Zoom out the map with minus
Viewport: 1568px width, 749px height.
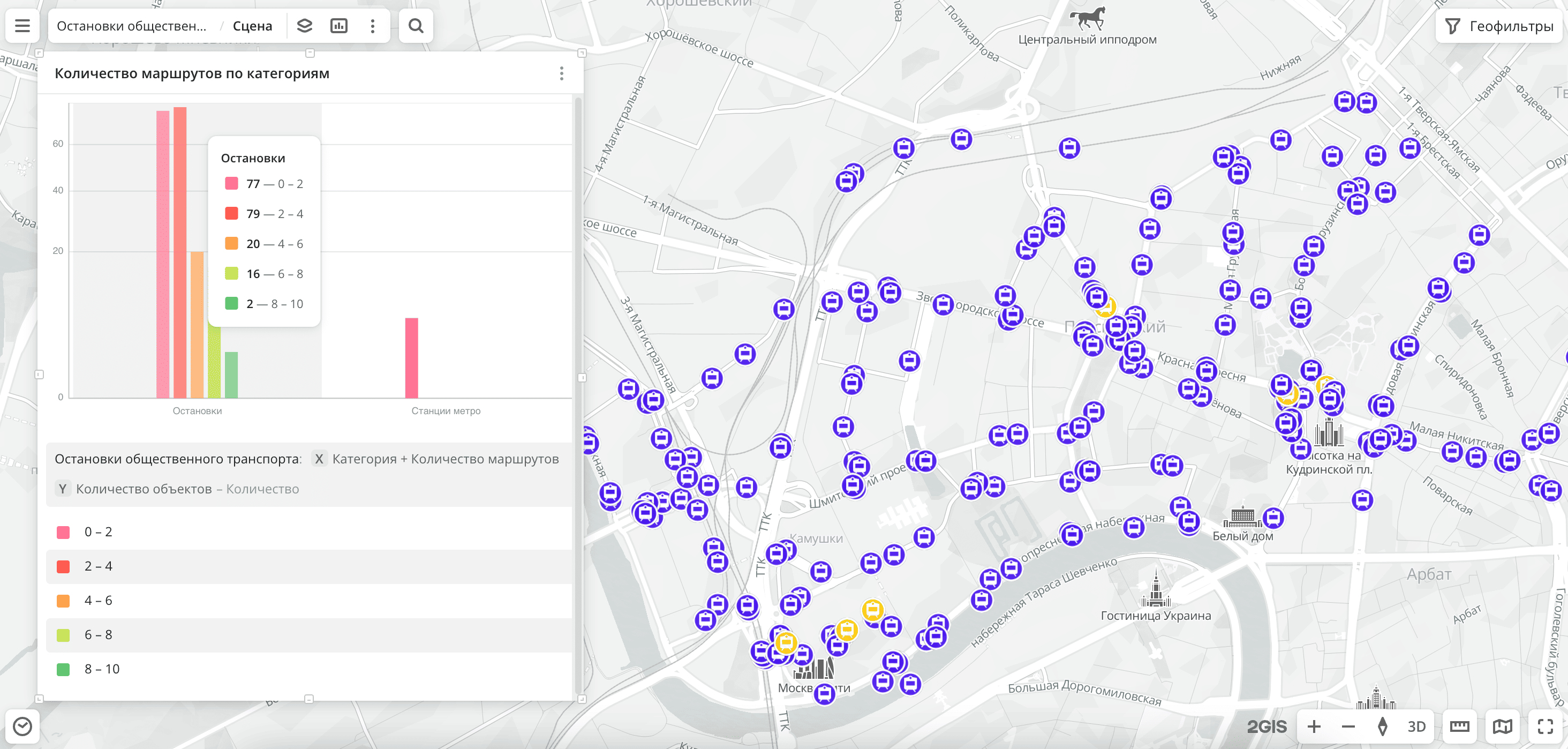(x=1348, y=726)
